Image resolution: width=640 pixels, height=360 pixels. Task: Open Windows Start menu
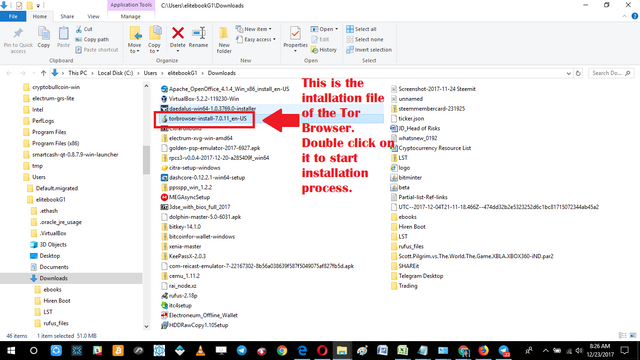click(11, 351)
